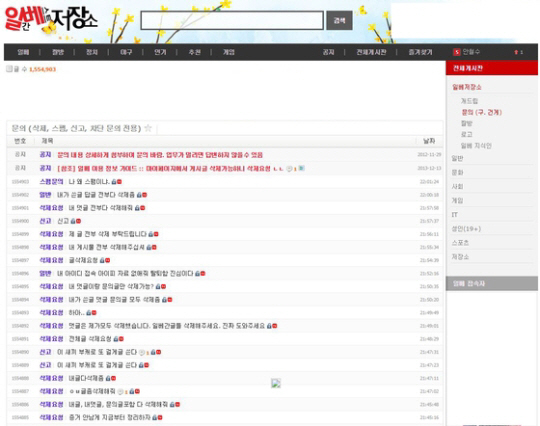The width and height of the screenshot is (540, 426).
Task: Click the red up-arrow icon in the nav bar
Action: 516,52
